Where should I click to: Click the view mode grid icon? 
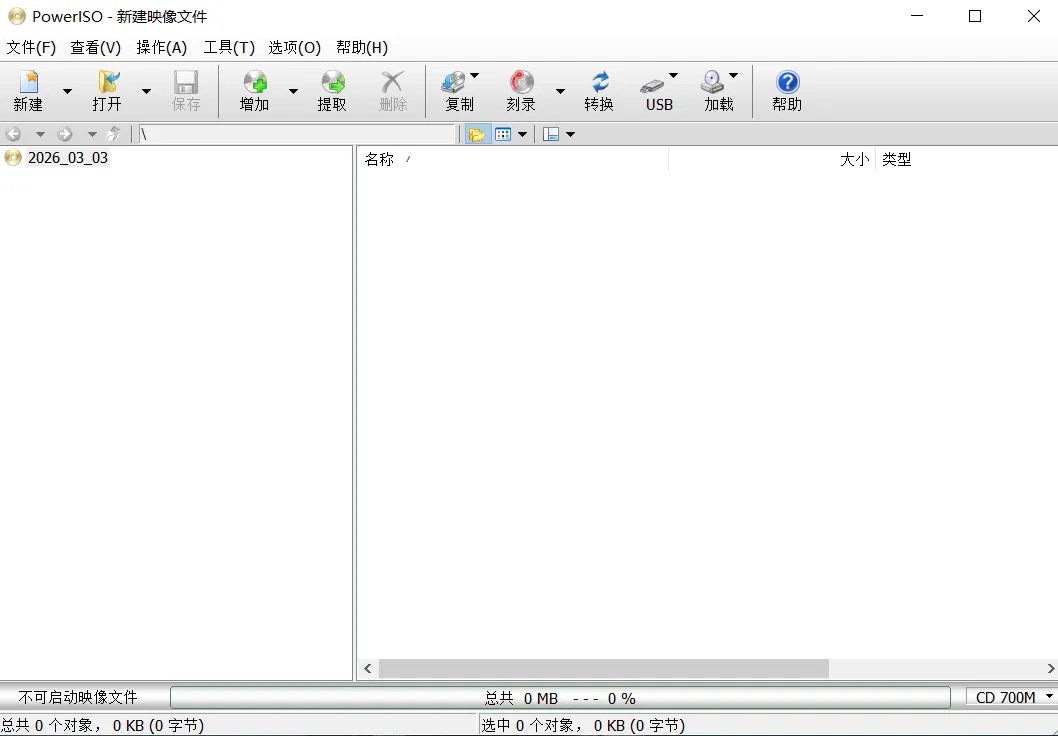(x=503, y=134)
